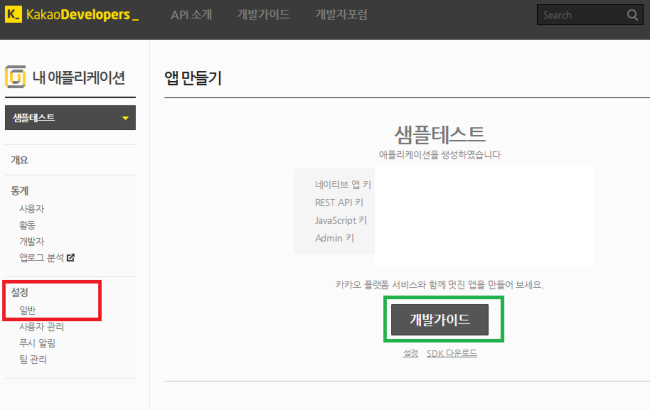
Task: Open 사용자 관리 settings
Action: 40,326
